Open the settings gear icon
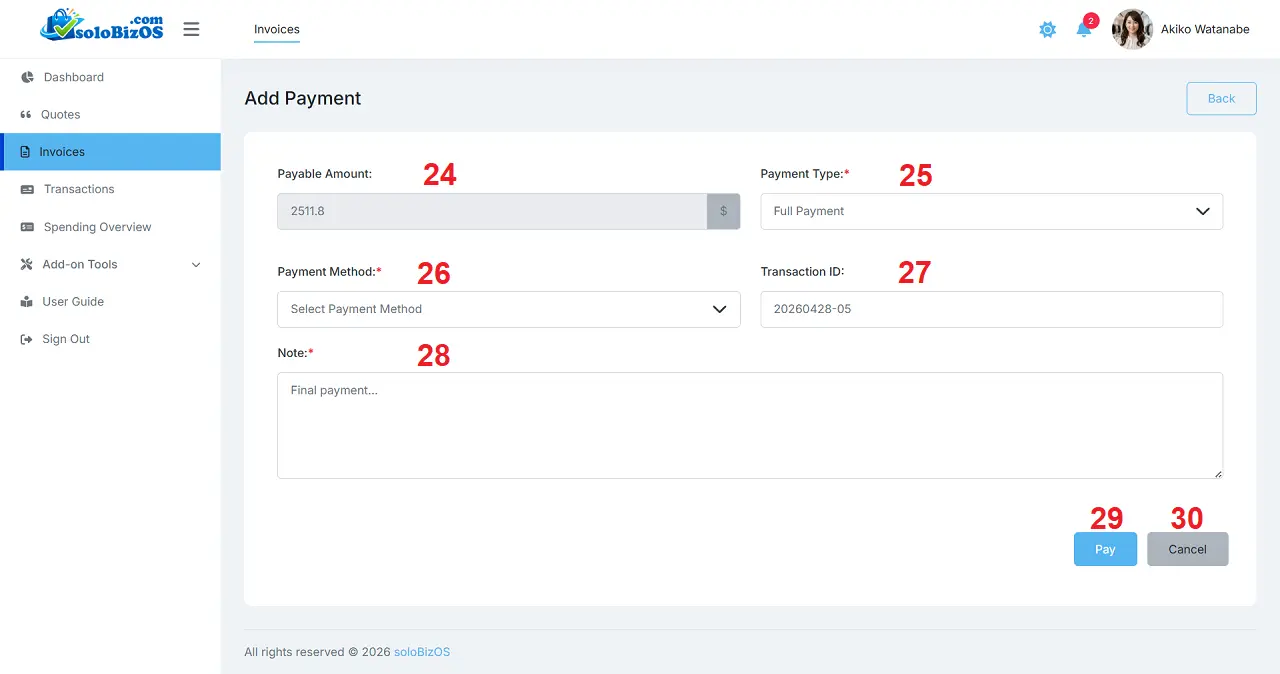Image resolution: width=1280 pixels, height=674 pixels. tap(1047, 30)
